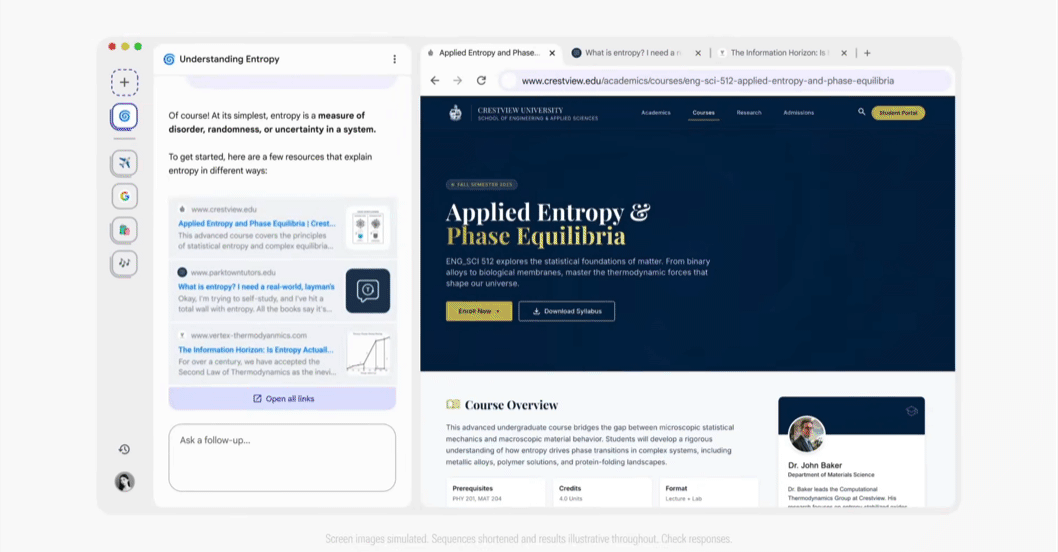The image size is (1058, 552).
Task: Click the parktowntutors chat bubble thumbnail
Action: [368, 291]
